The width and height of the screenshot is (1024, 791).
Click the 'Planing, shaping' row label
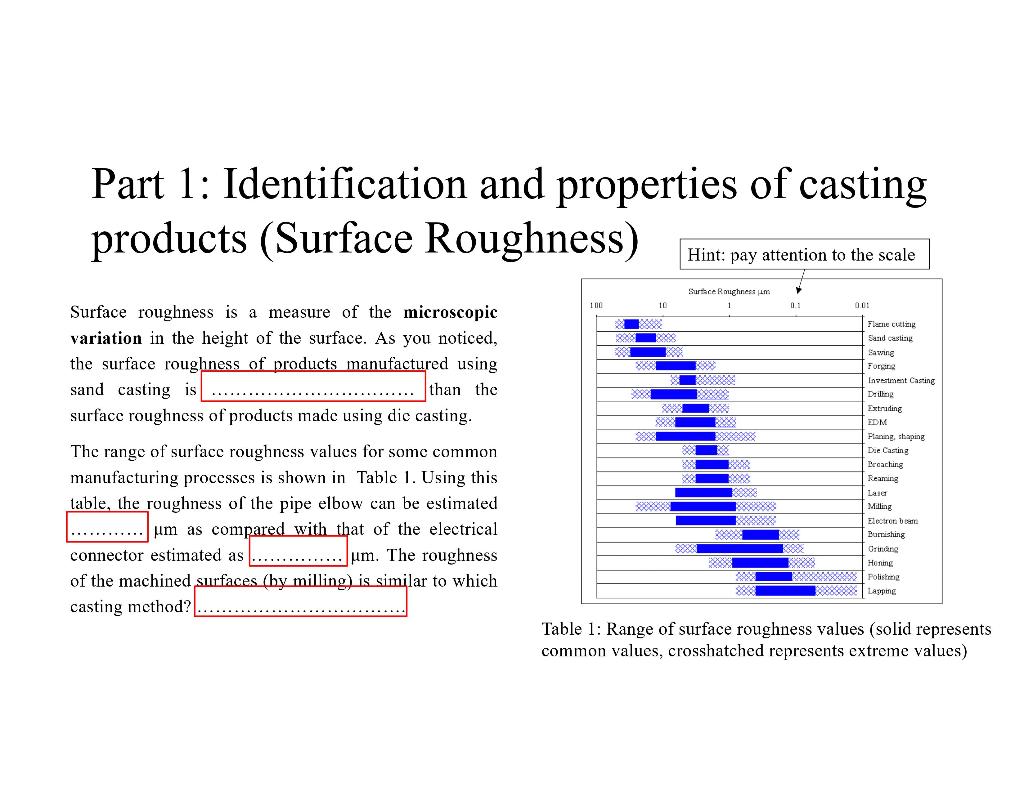pyautogui.click(x=895, y=436)
